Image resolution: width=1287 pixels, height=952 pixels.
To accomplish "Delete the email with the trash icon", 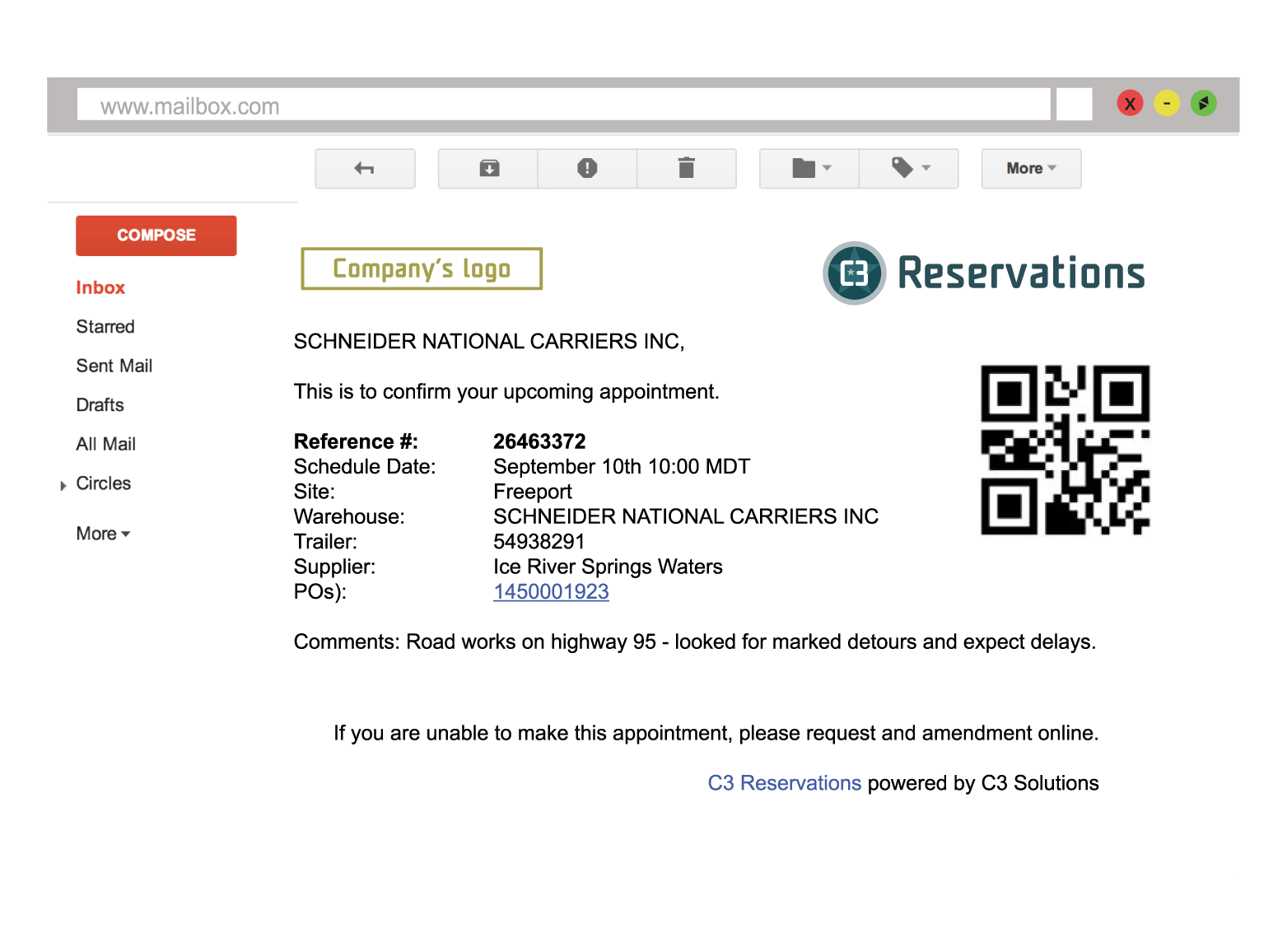I will pos(686,169).
